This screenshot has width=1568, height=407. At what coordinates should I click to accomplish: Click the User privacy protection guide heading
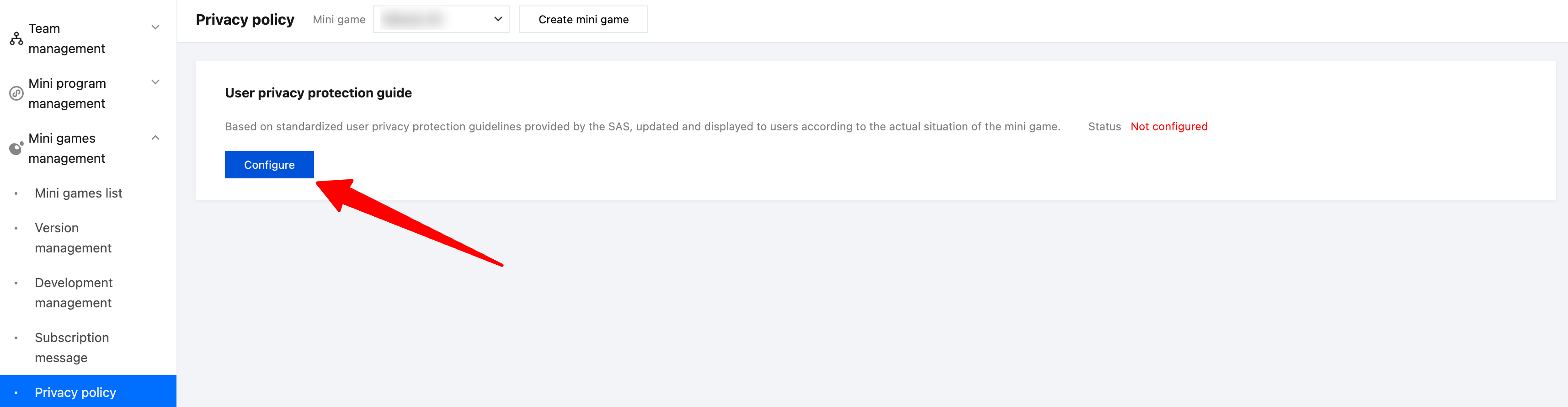318,93
